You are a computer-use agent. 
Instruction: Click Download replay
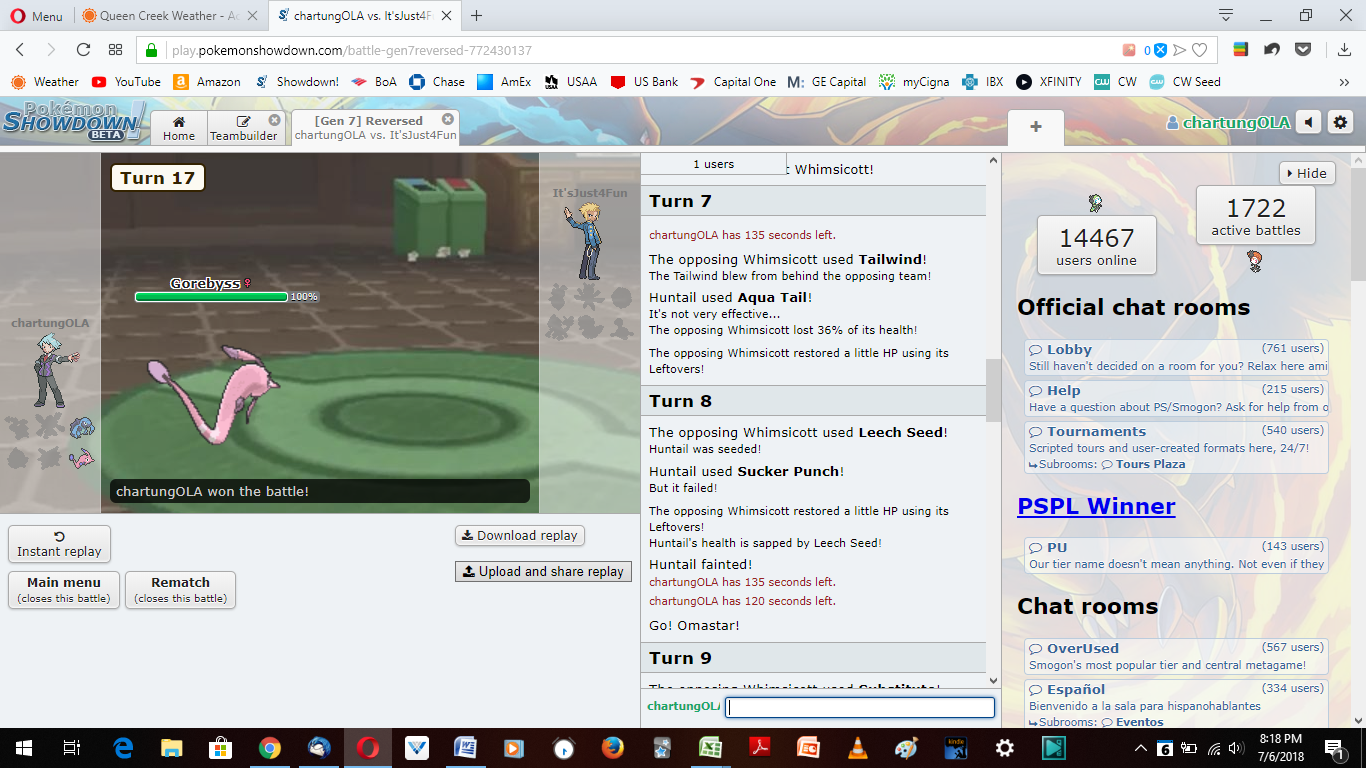coord(520,536)
